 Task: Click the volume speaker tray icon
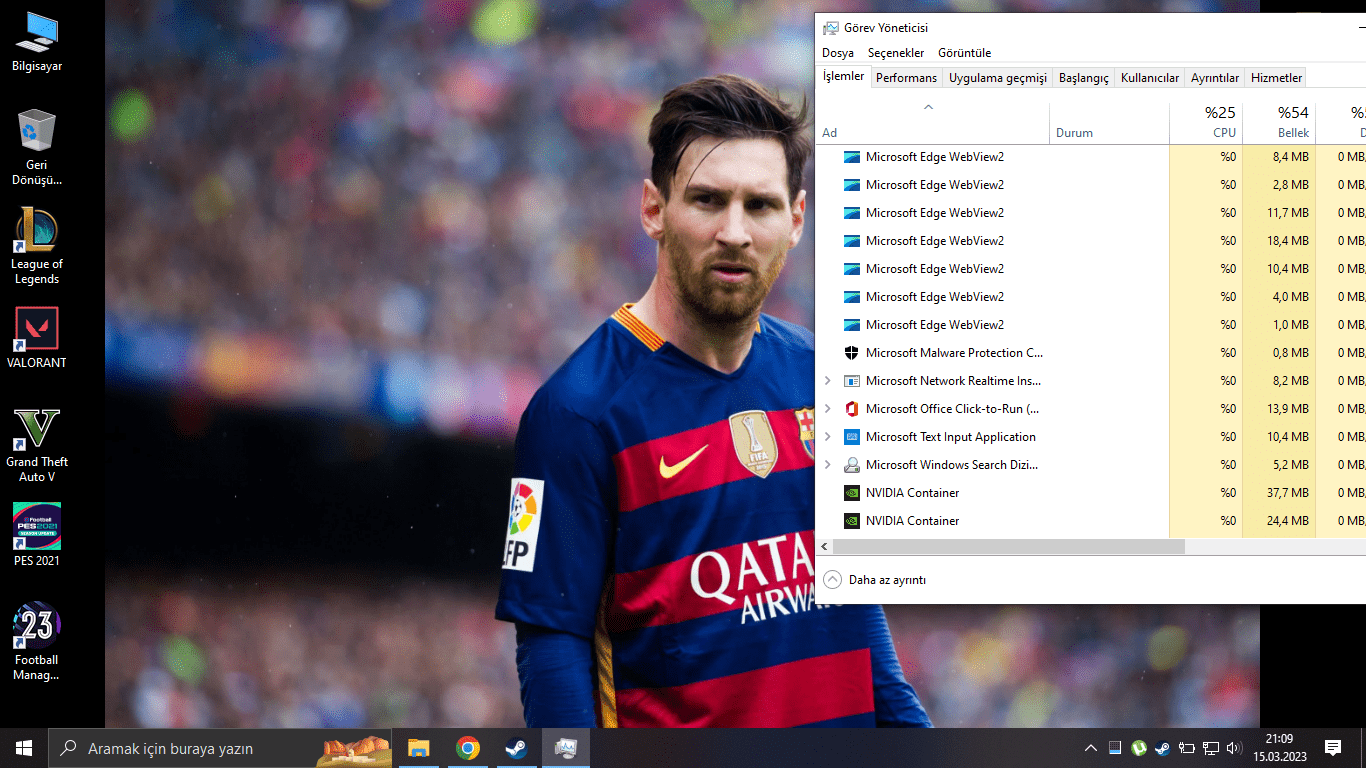coord(1234,748)
